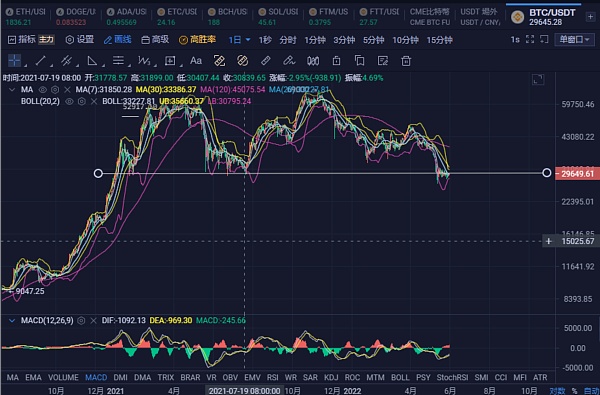Add a new ticker tab with plus icon
600x395 pixels.
[590, 17]
